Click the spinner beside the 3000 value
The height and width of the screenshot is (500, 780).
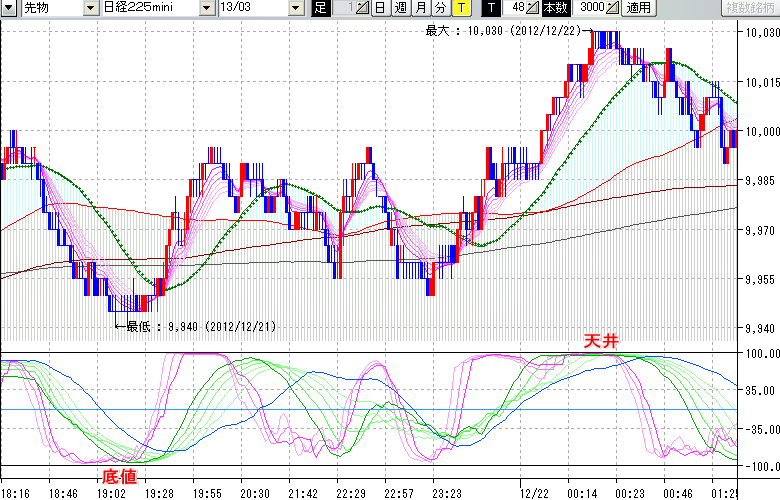click(x=612, y=8)
